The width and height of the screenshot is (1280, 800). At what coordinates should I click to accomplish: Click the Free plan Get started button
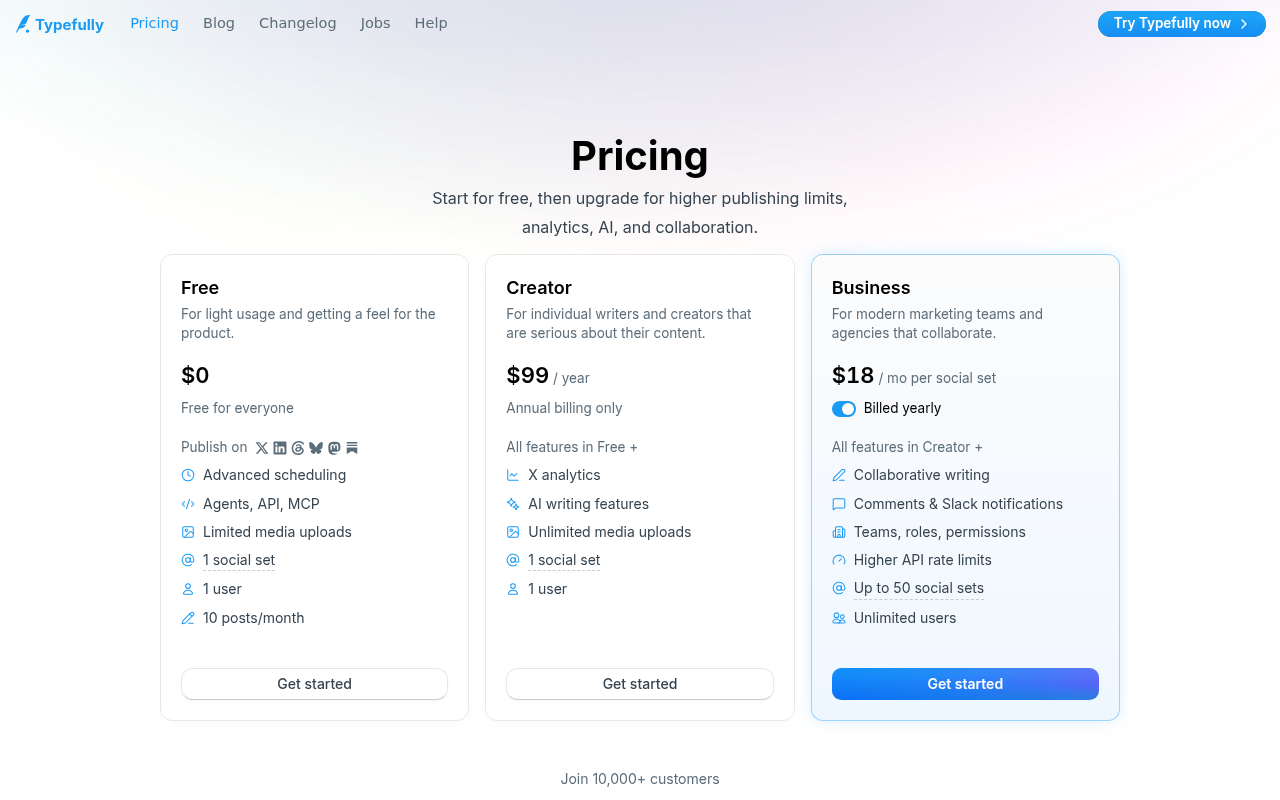[314, 684]
